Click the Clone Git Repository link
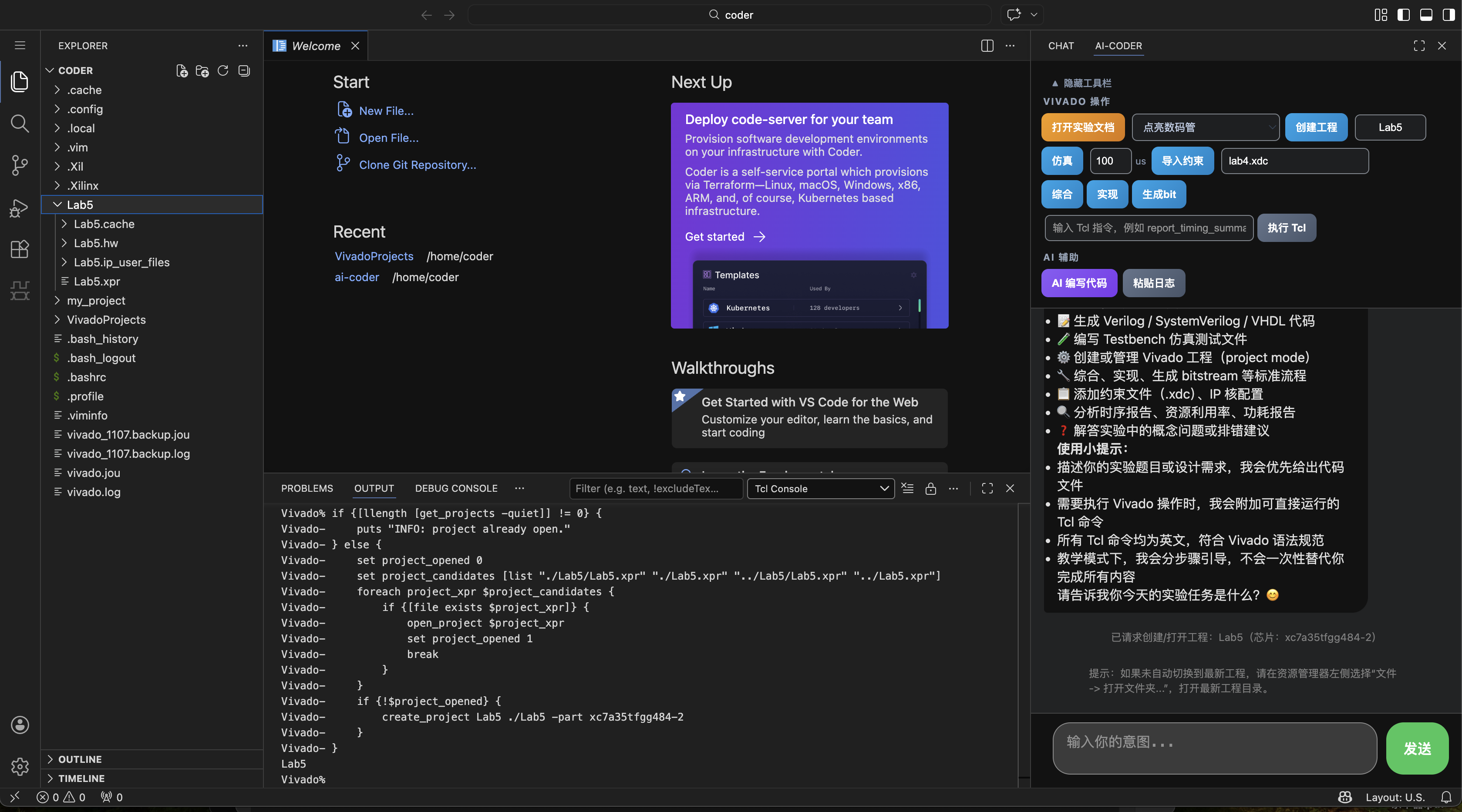Screen dimensions: 1462x812 click(417, 164)
